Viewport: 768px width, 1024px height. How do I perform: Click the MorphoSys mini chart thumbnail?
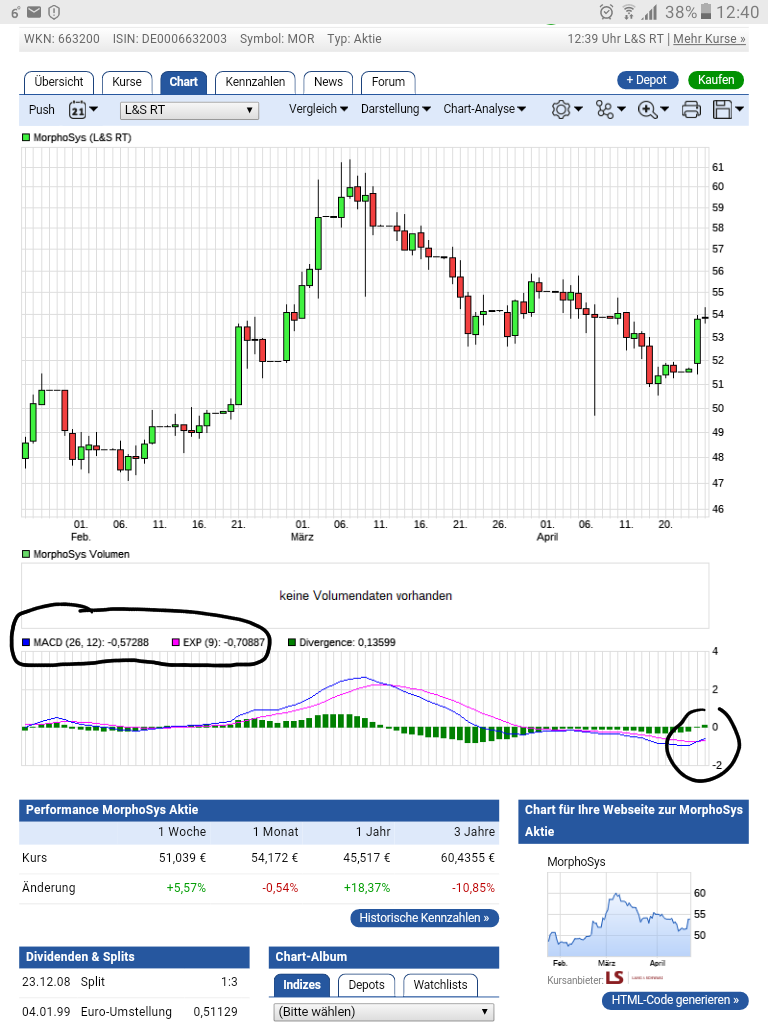(619, 916)
